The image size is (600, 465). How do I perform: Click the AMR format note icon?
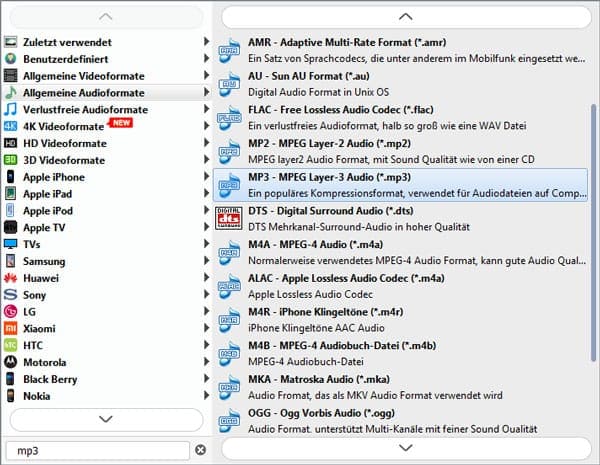pyautogui.click(x=229, y=50)
